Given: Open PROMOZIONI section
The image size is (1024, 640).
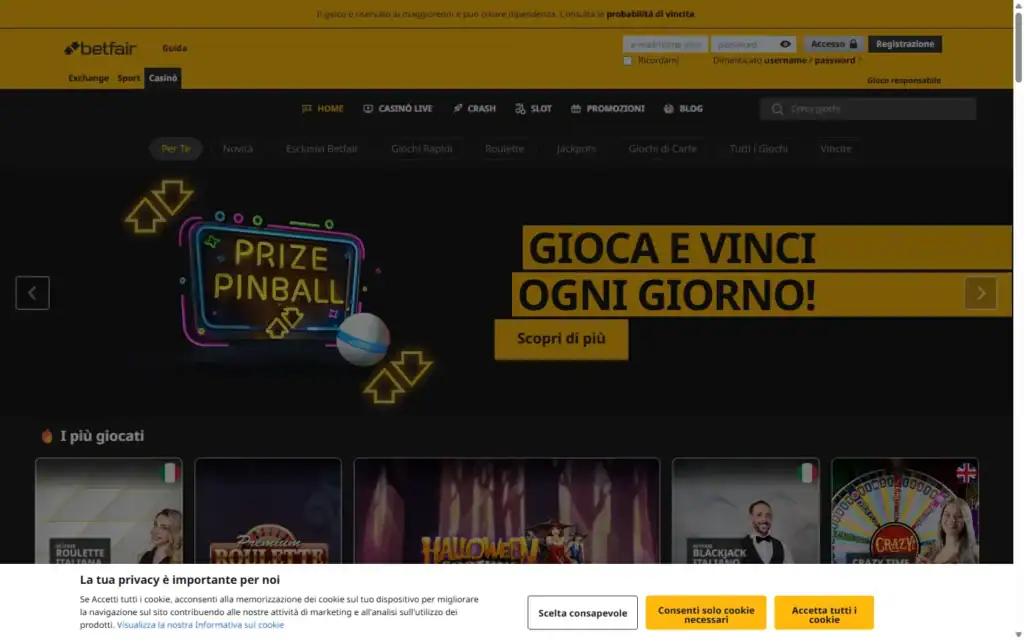Looking at the screenshot, I should (608, 108).
